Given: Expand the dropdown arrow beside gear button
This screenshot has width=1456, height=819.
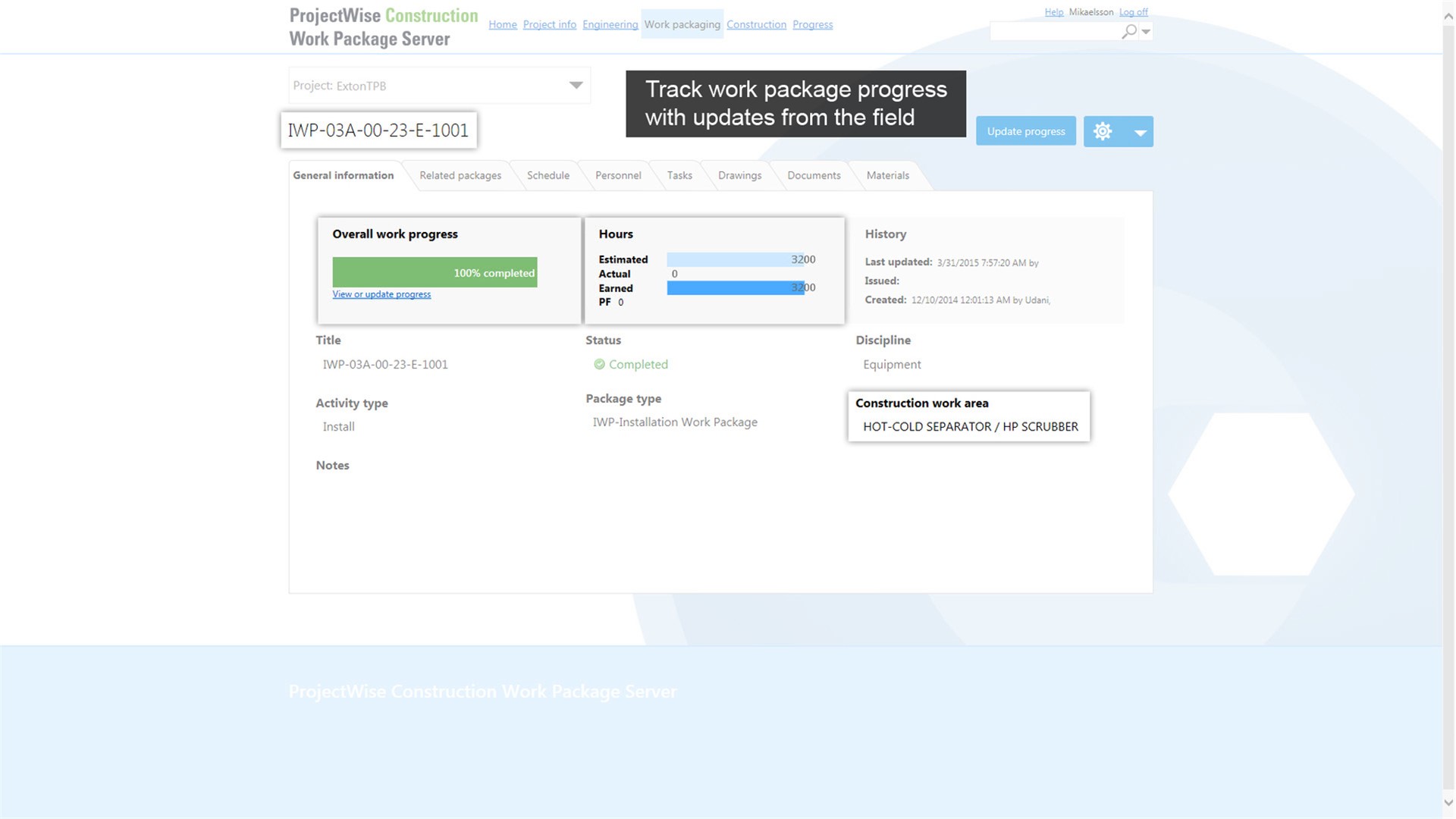Looking at the screenshot, I should (1140, 132).
